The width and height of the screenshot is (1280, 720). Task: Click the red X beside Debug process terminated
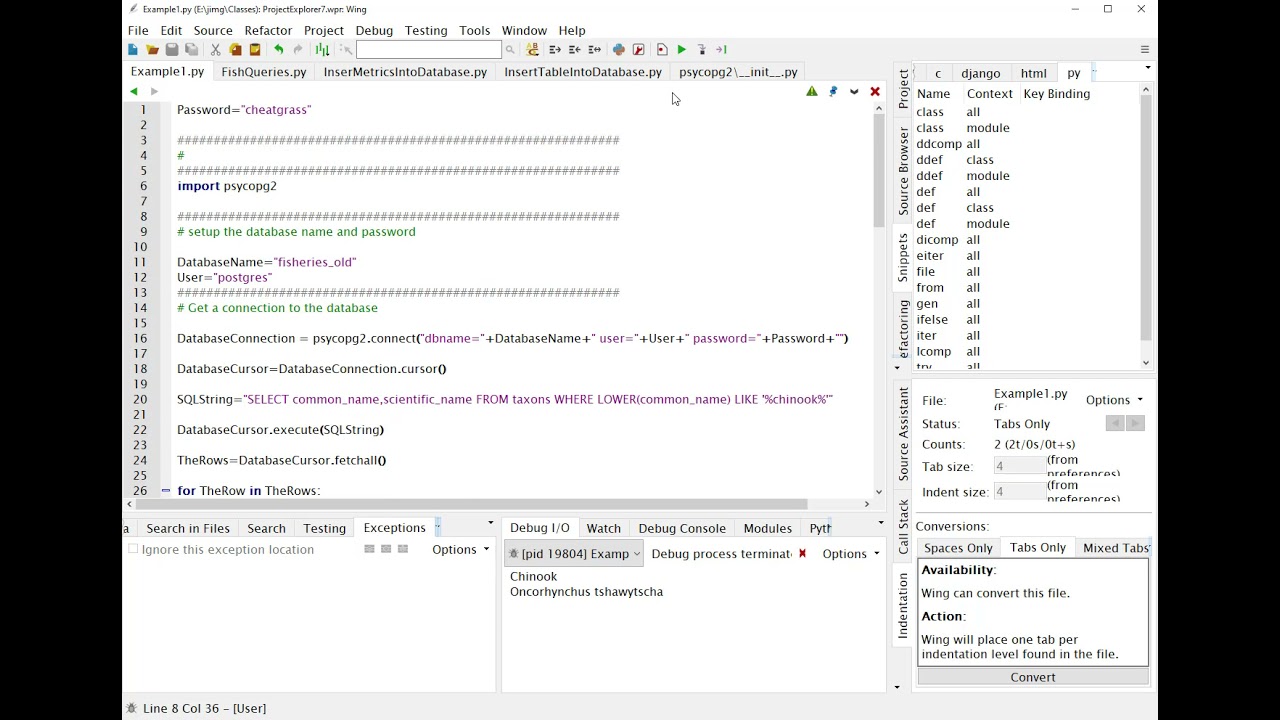[x=802, y=554]
